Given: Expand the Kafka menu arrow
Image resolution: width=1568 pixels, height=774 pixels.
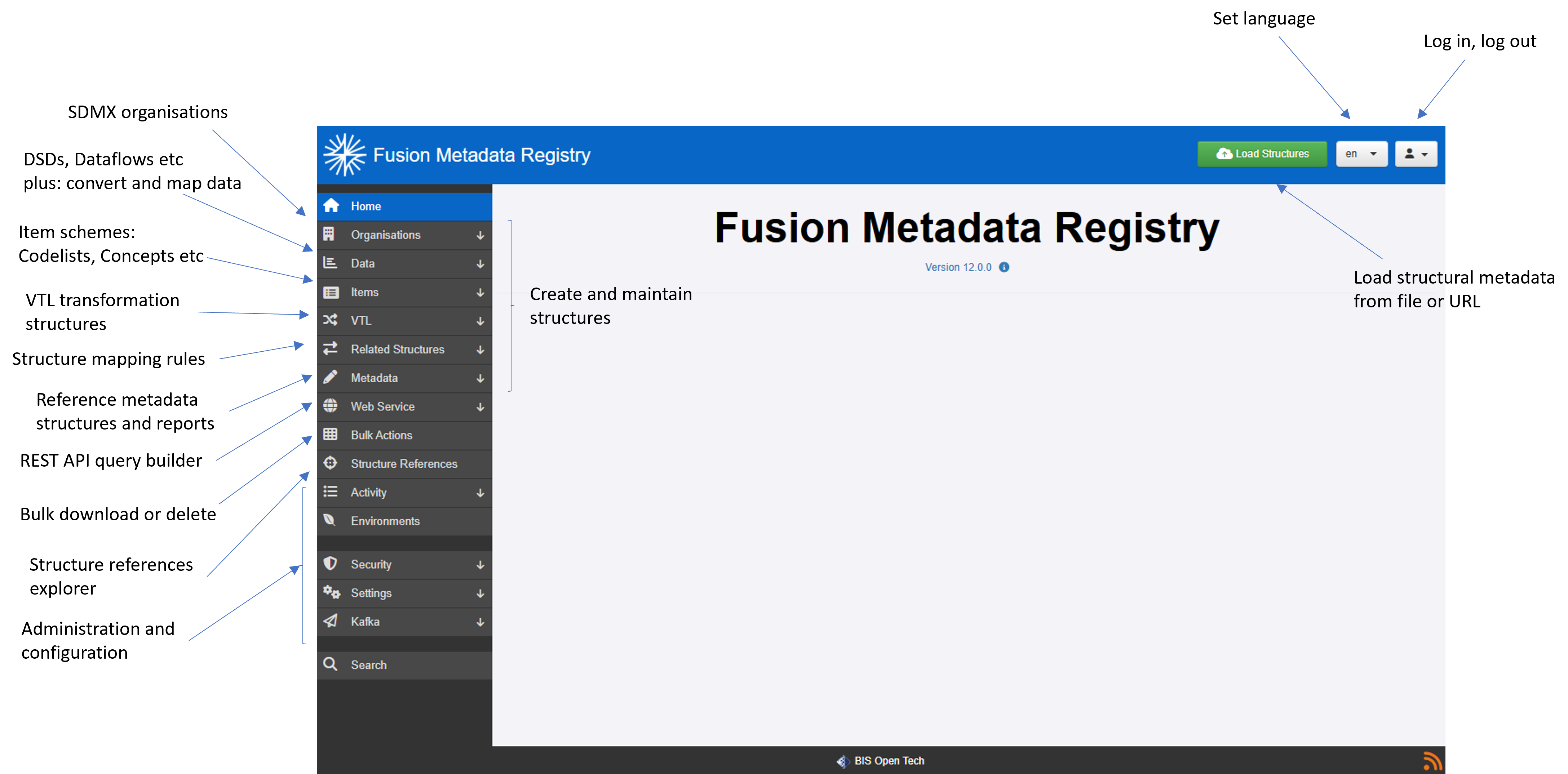Looking at the screenshot, I should pyautogui.click(x=480, y=621).
